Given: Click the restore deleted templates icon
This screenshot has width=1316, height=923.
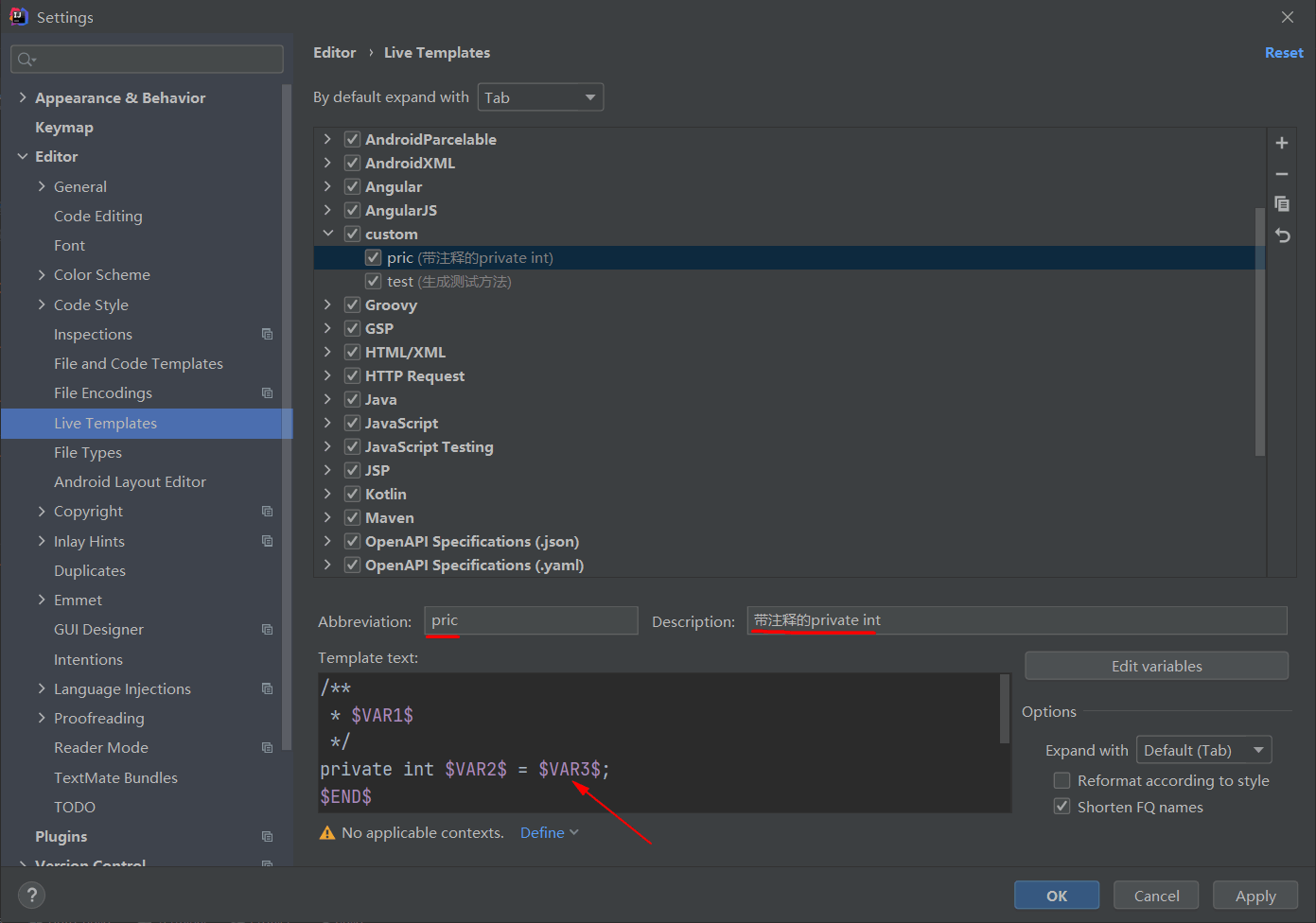Looking at the screenshot, I should tap(1282, 235).
